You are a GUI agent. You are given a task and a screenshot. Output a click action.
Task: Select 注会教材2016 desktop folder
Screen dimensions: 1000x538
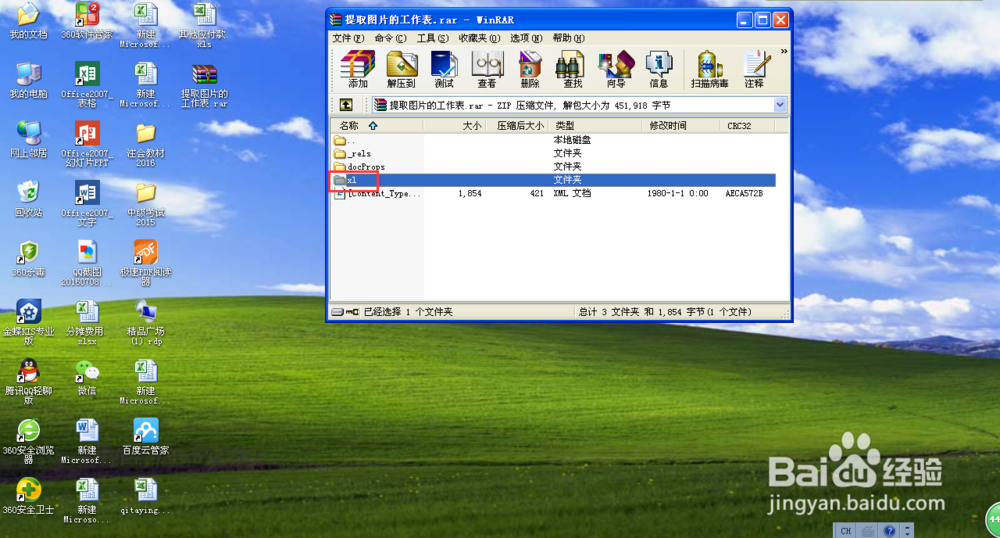(x=145, y=145)
